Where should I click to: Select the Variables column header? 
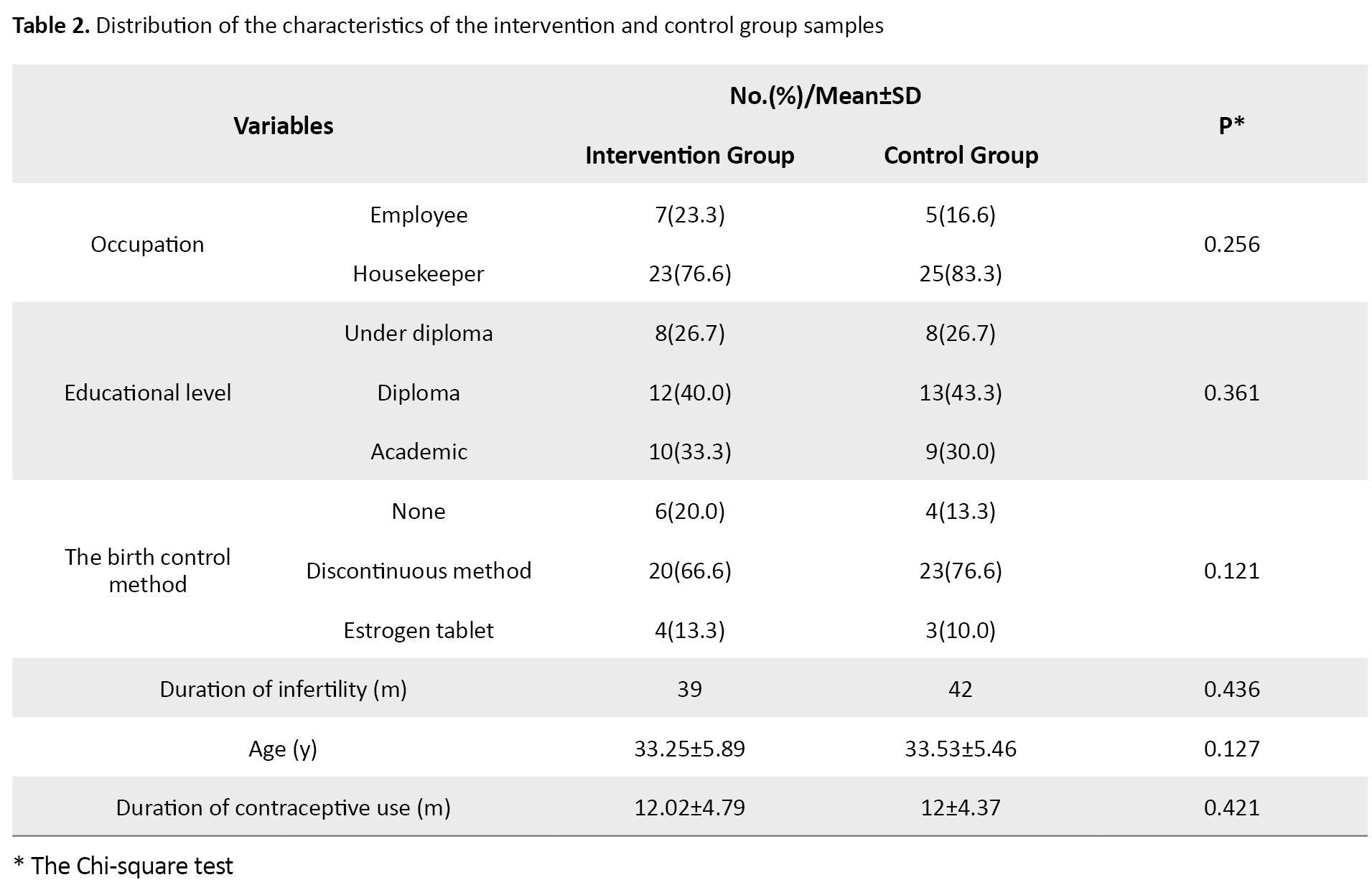(284, 126)
